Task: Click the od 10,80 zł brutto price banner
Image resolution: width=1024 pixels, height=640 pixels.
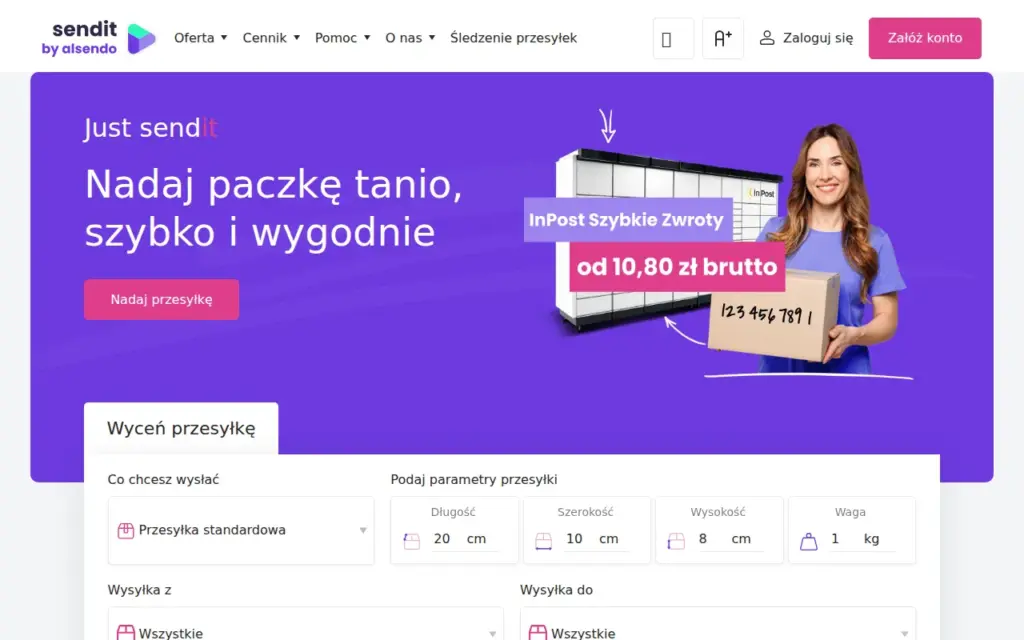Action: click(677, 267)
